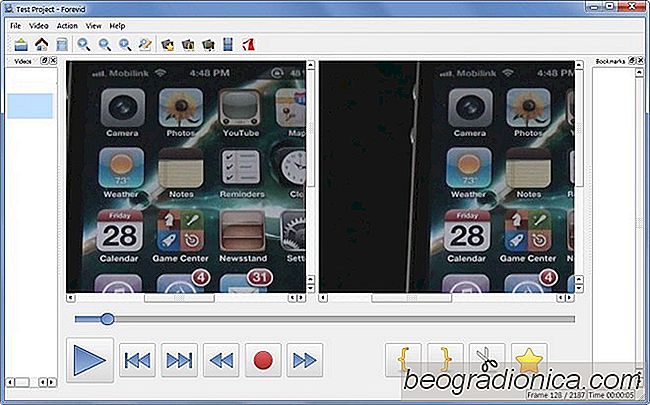Image resolution: width=650 pixels, height=405 pixels.
Task: Set selection end with the closing brace button
Action: 445,359
